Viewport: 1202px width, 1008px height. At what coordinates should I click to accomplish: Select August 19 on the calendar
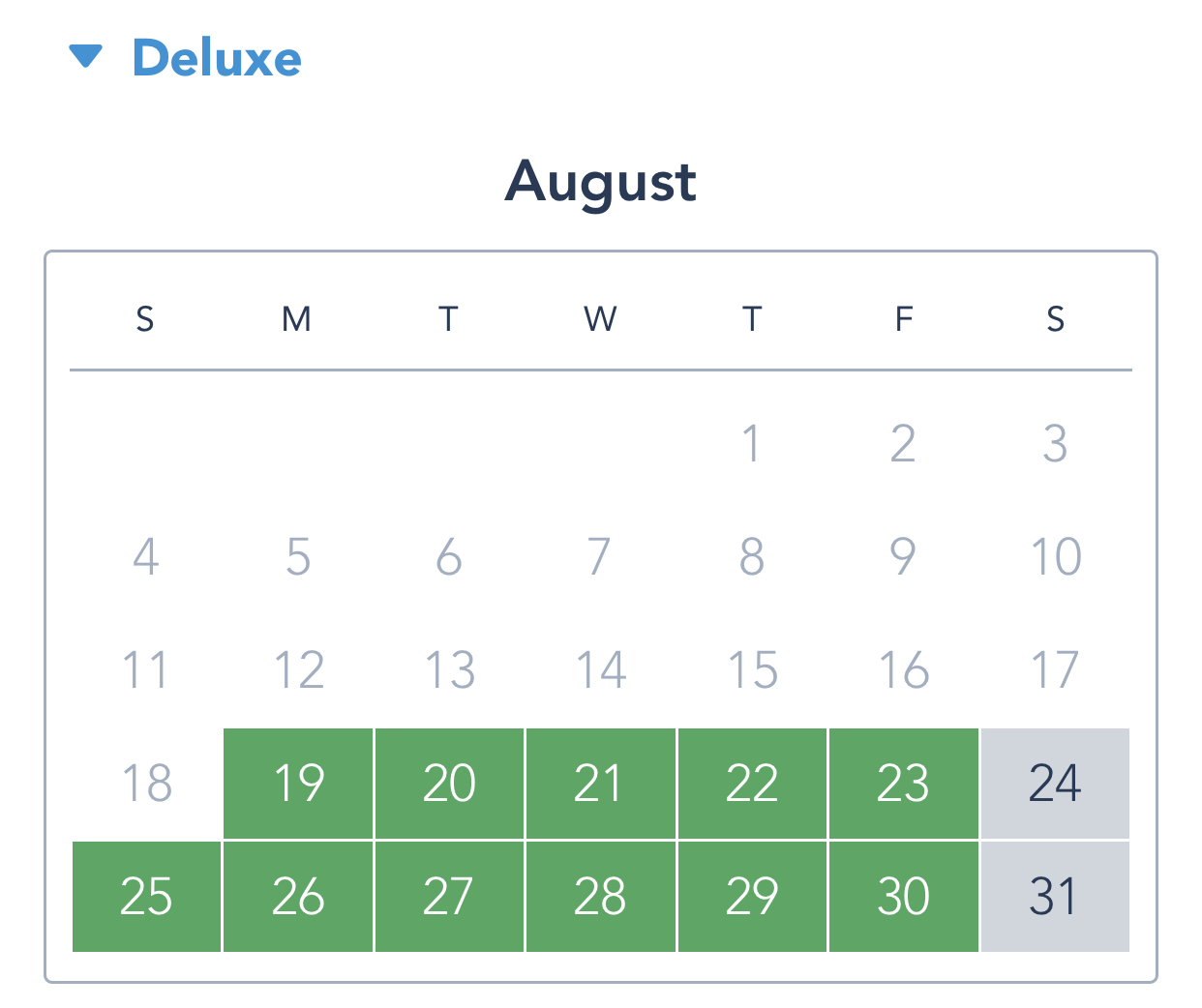click(298, 783)
